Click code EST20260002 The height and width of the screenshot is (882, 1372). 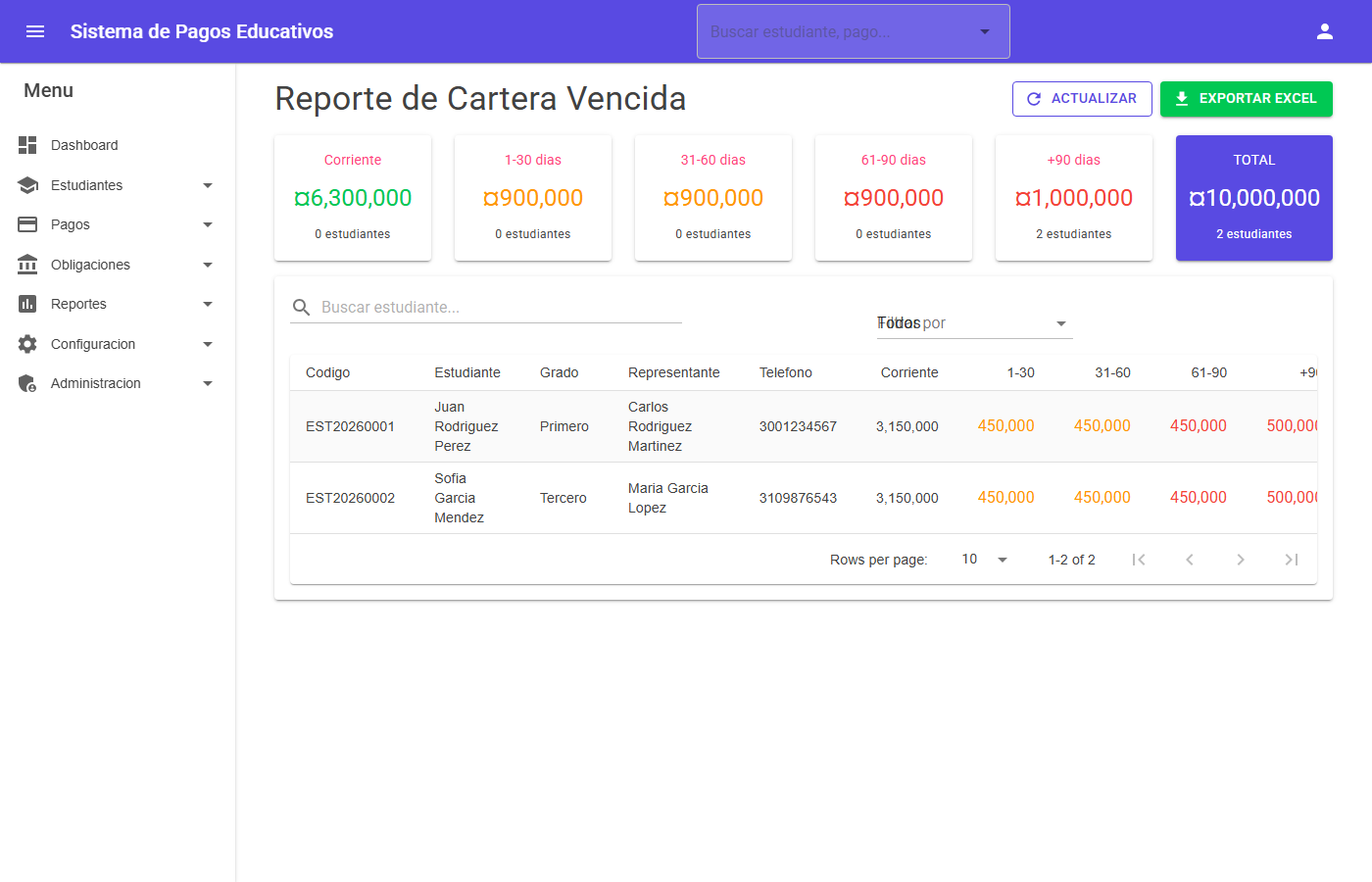(350, 498)
